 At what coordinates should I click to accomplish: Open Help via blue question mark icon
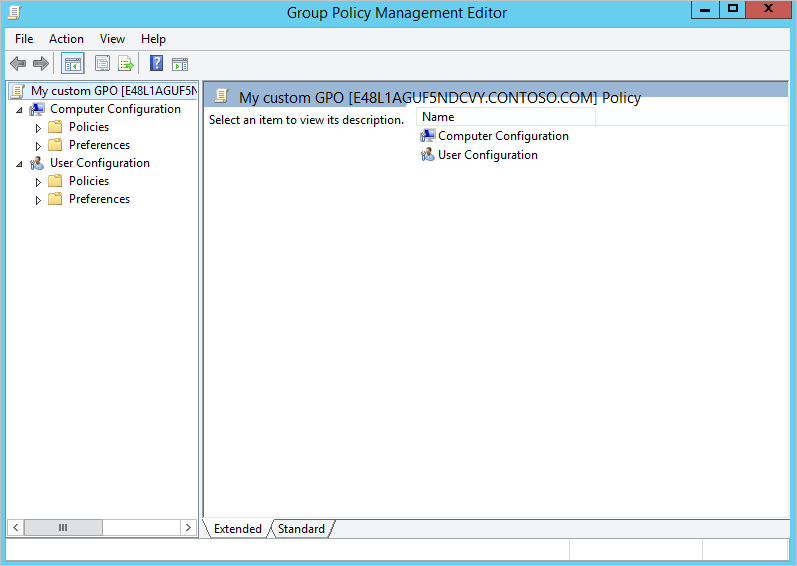pyautogui.click(x=157, y=64)
